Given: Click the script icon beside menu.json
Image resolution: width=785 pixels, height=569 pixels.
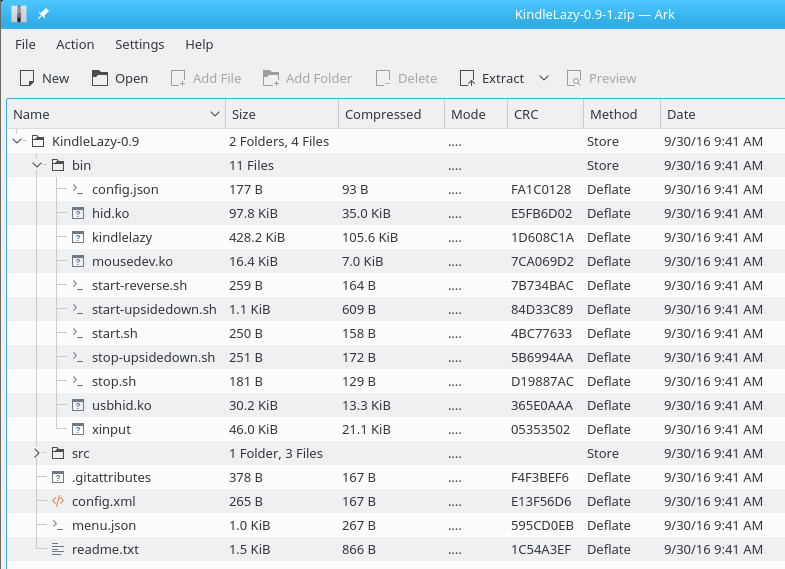Looking at the screenshot, I should click(x=58, y=525).
